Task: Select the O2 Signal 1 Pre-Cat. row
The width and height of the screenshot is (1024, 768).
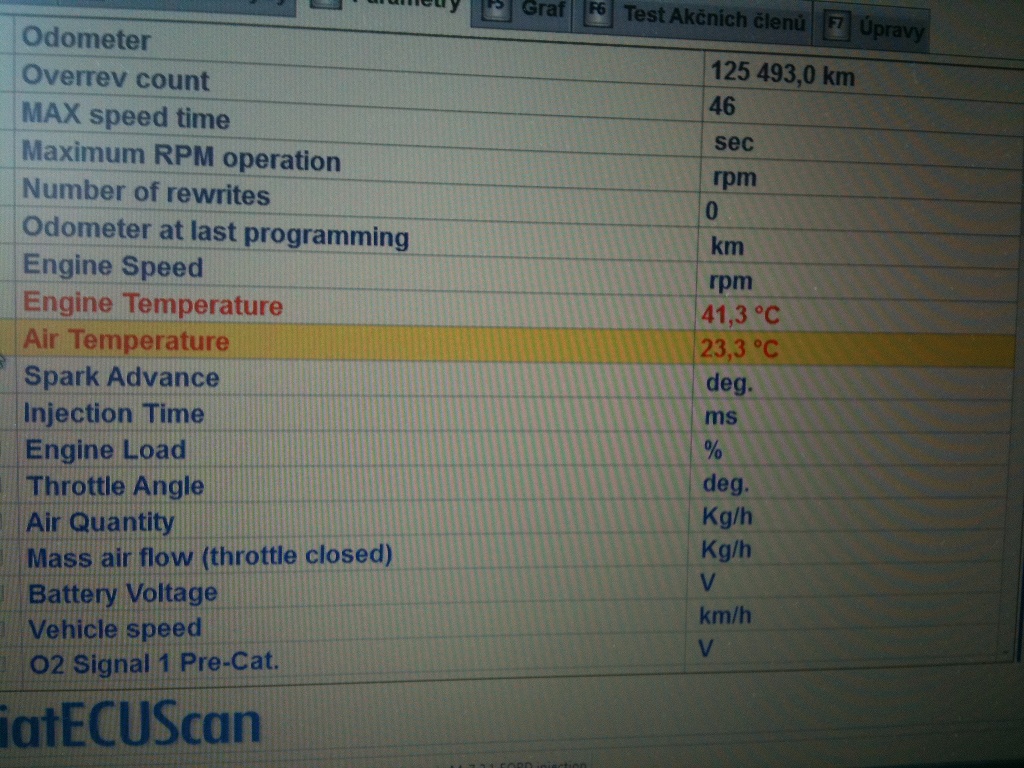Action: pyautogui.click(x=153, y=663)
